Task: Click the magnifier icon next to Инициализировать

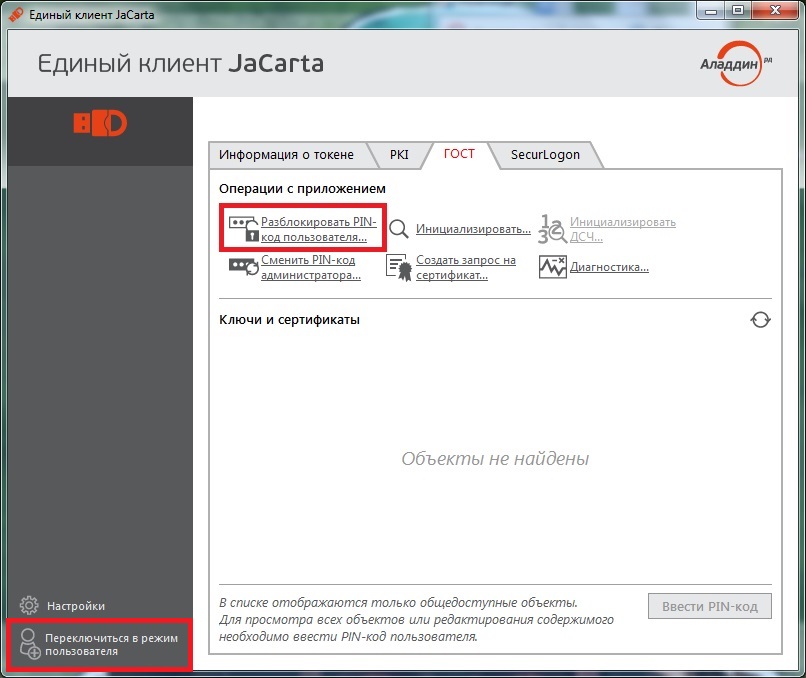Action: coord(398,229)
